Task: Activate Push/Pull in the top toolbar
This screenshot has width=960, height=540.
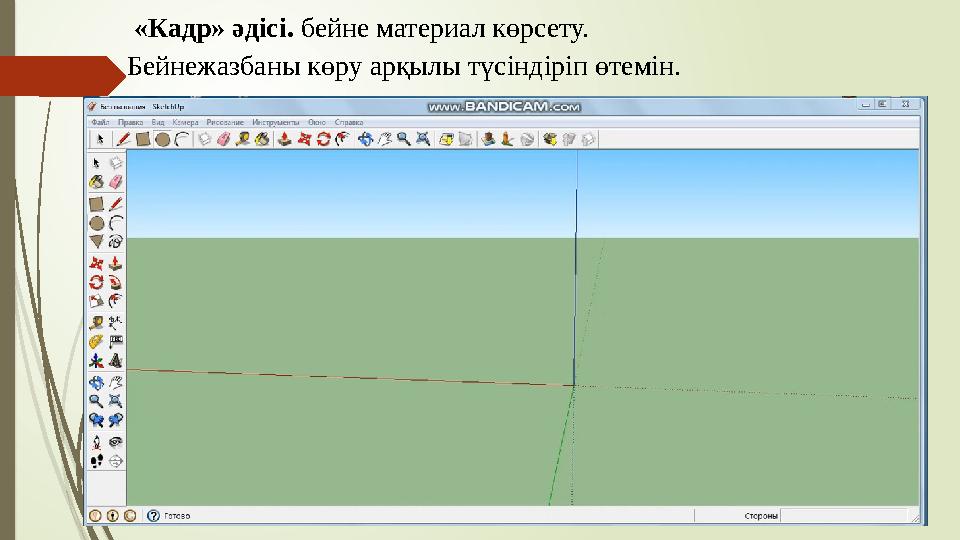Action: [284, 140]
